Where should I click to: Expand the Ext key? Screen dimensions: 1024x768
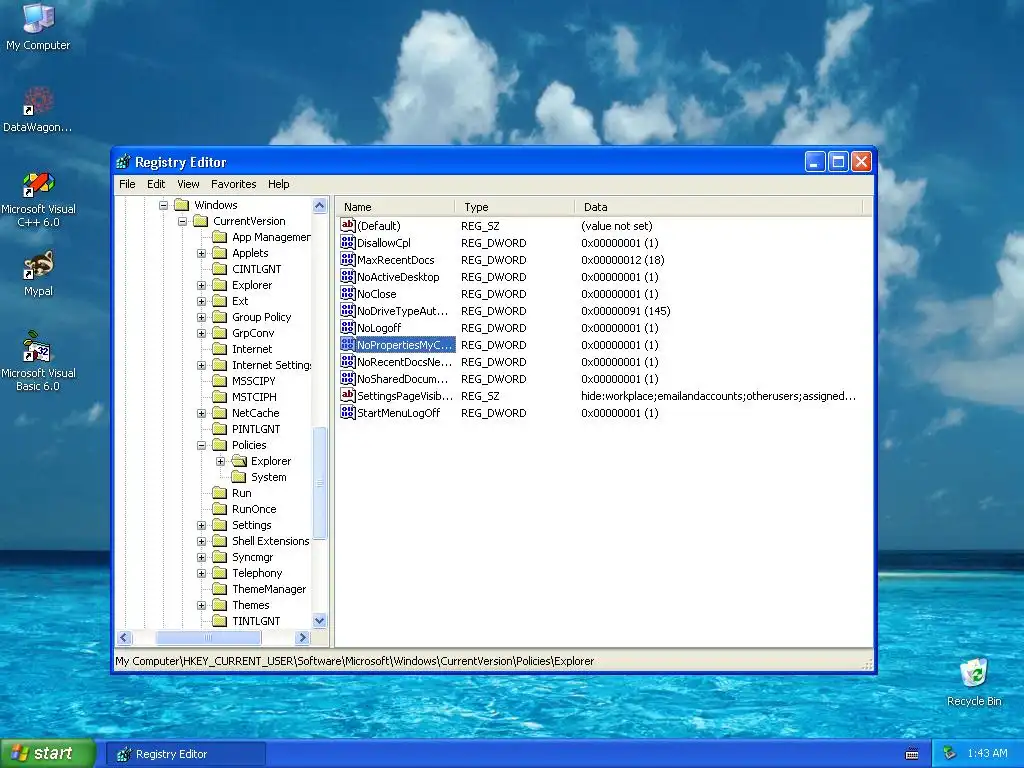pos(201,301)
